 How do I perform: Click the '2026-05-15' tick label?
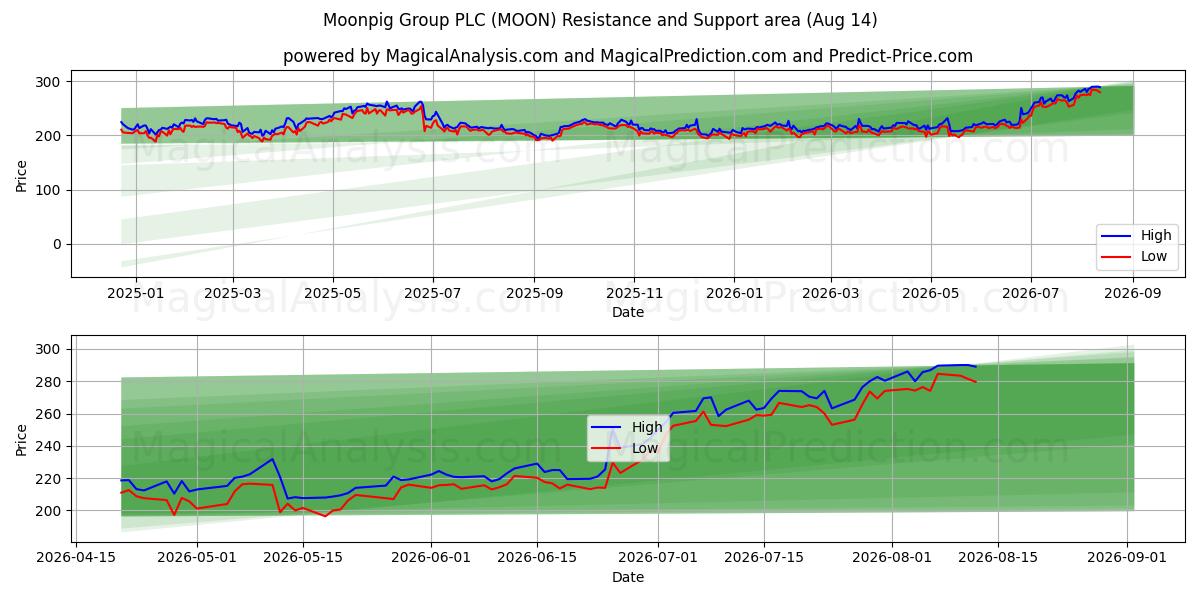302,558
